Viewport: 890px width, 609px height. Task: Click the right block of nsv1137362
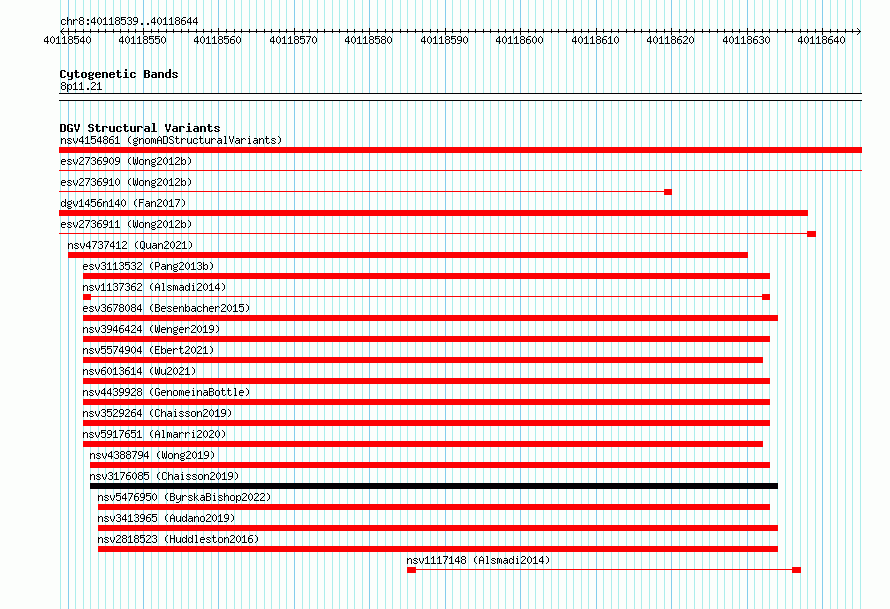(x=766, y=297)
